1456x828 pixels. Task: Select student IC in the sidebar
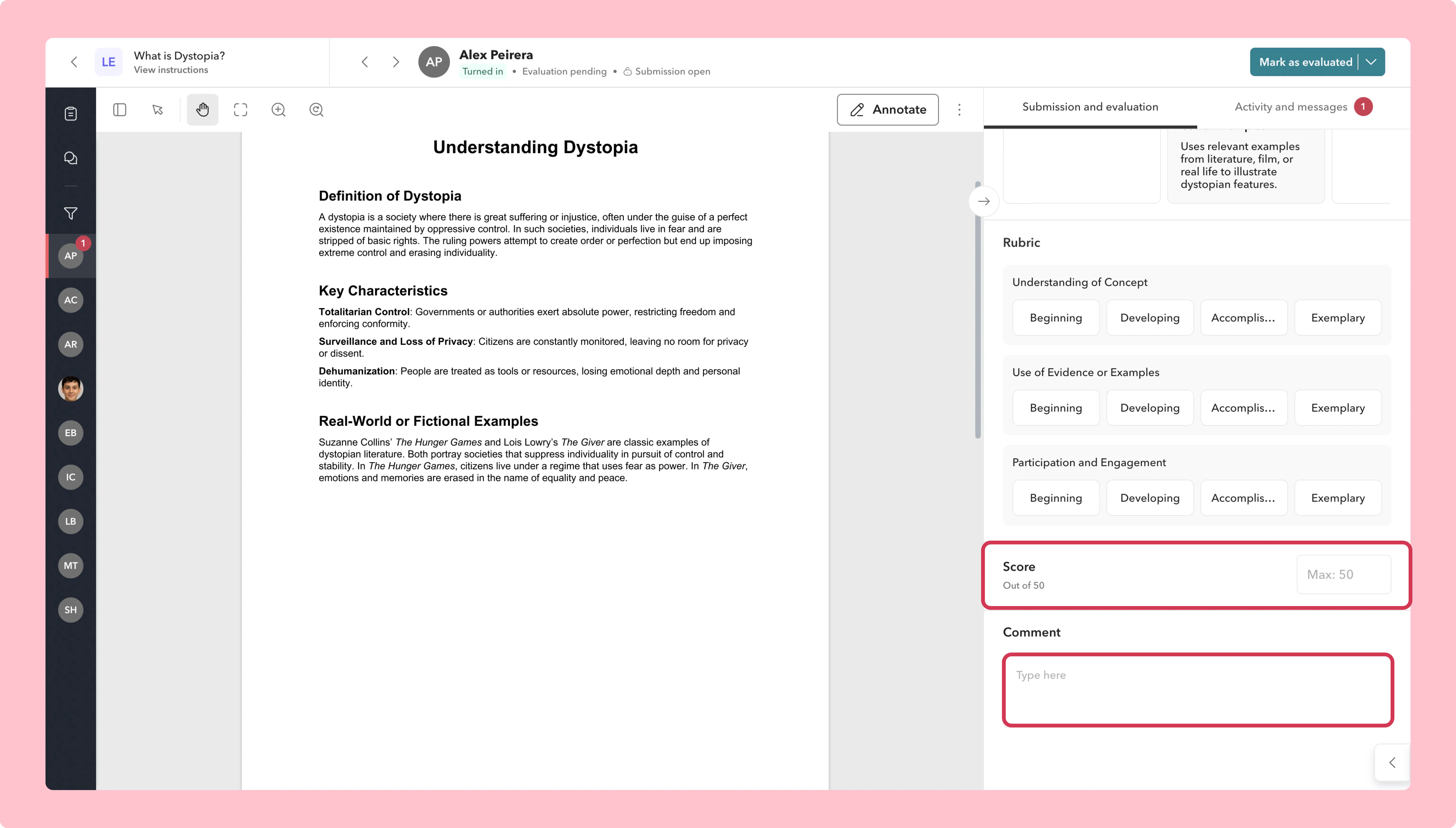(70, 477)
